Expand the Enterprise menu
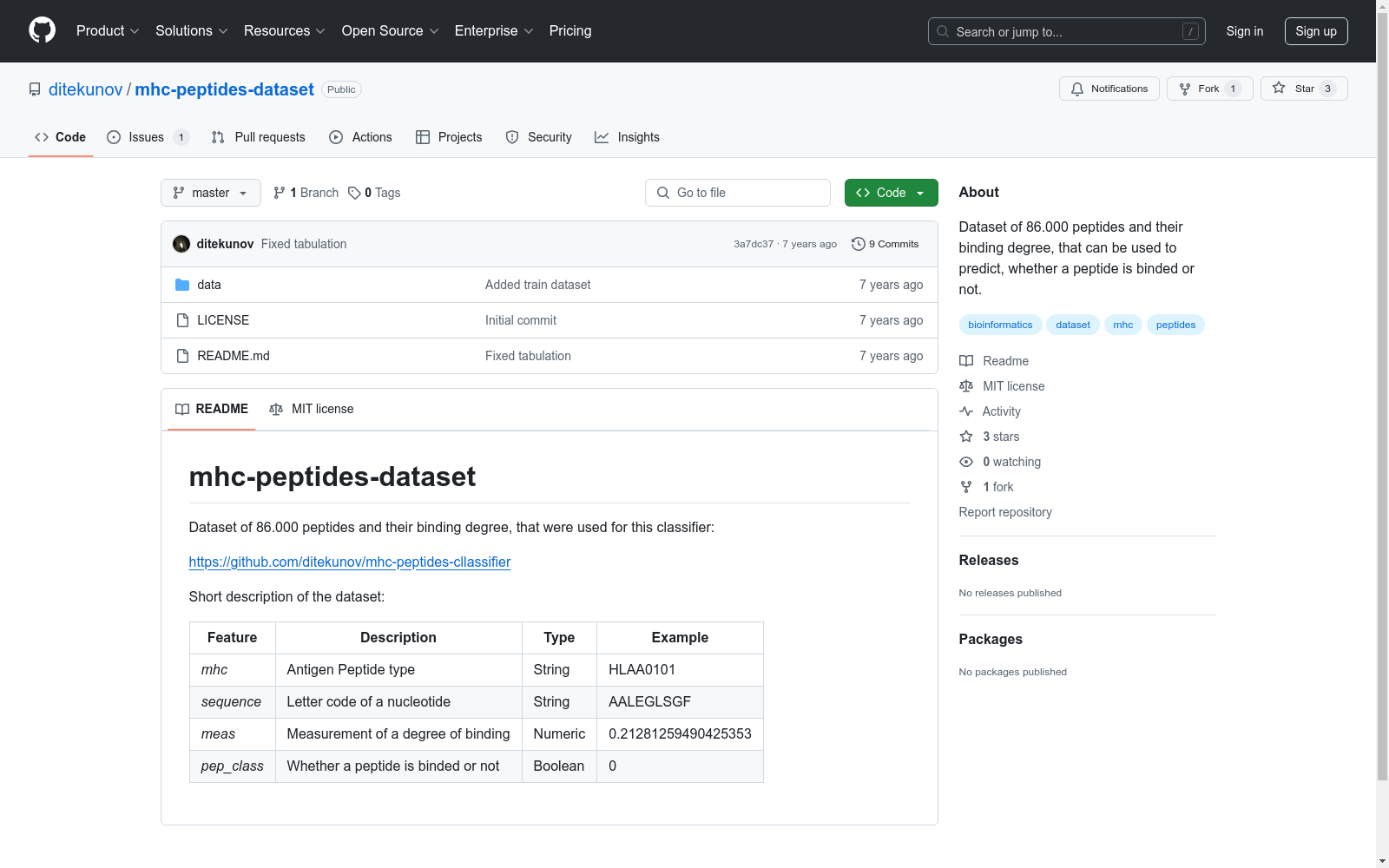 (494, 31)
